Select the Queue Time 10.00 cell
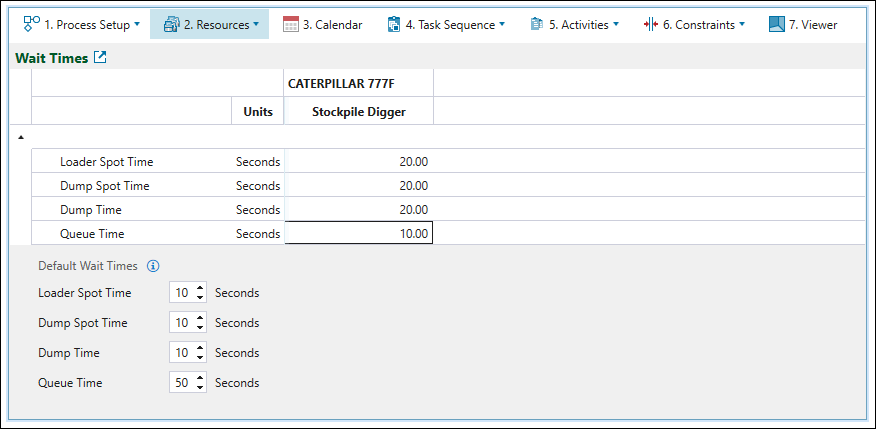The height and width of the screenshot is (431, 876). click(359, 234)
